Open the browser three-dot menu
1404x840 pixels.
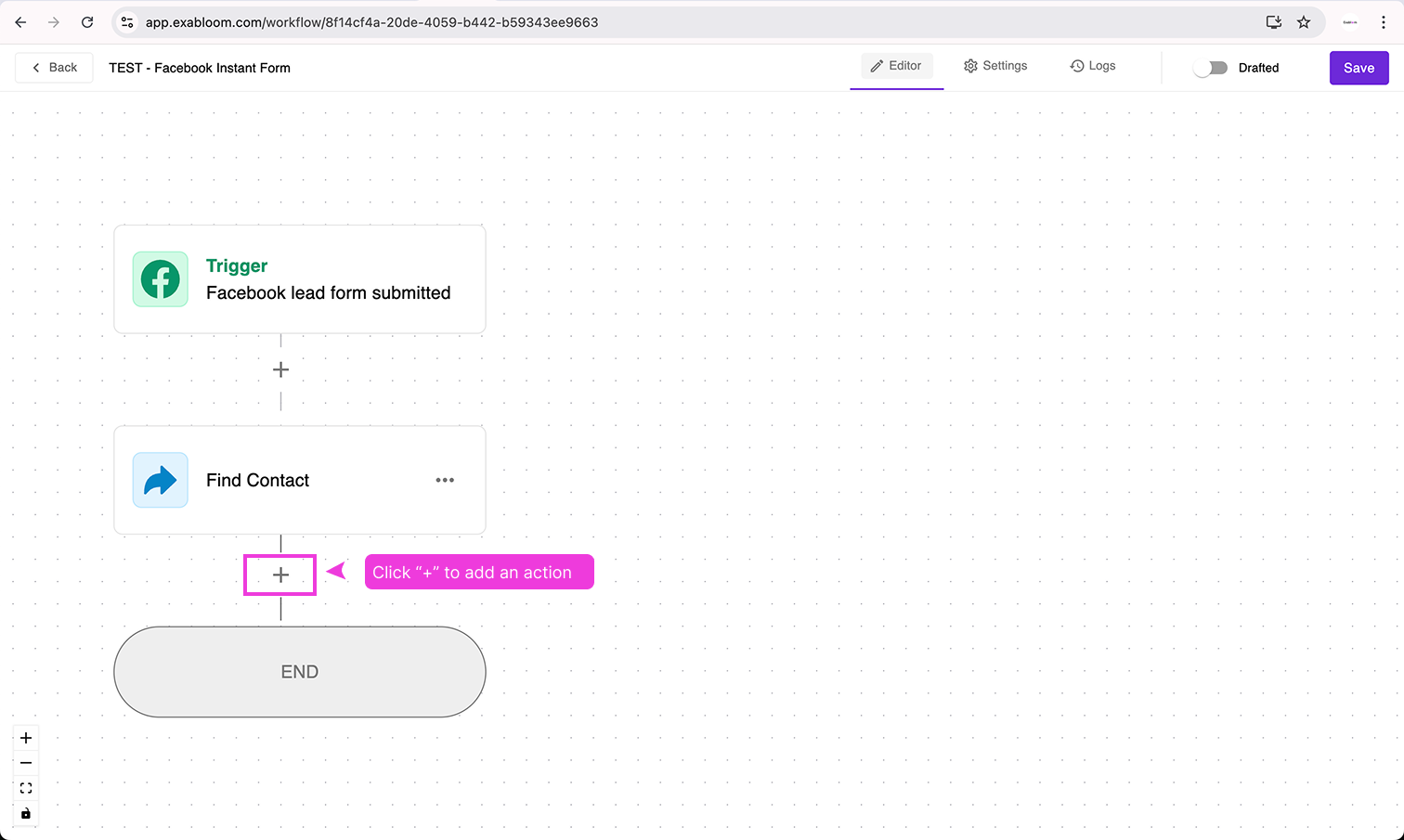point(1384,21)
